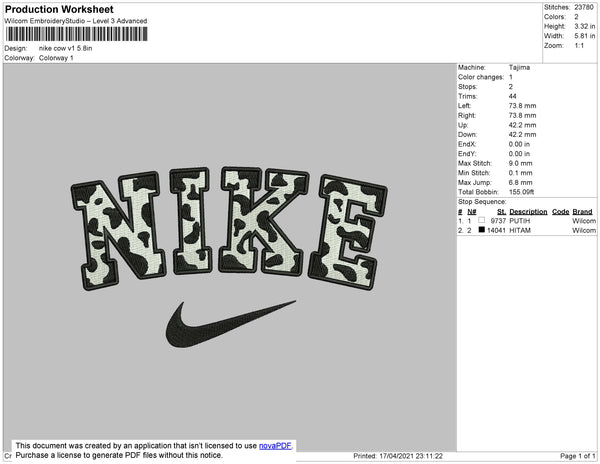This screenshot has height=464, width=600.
Task: Click the 'St.' column header
Action: [501, 212]
